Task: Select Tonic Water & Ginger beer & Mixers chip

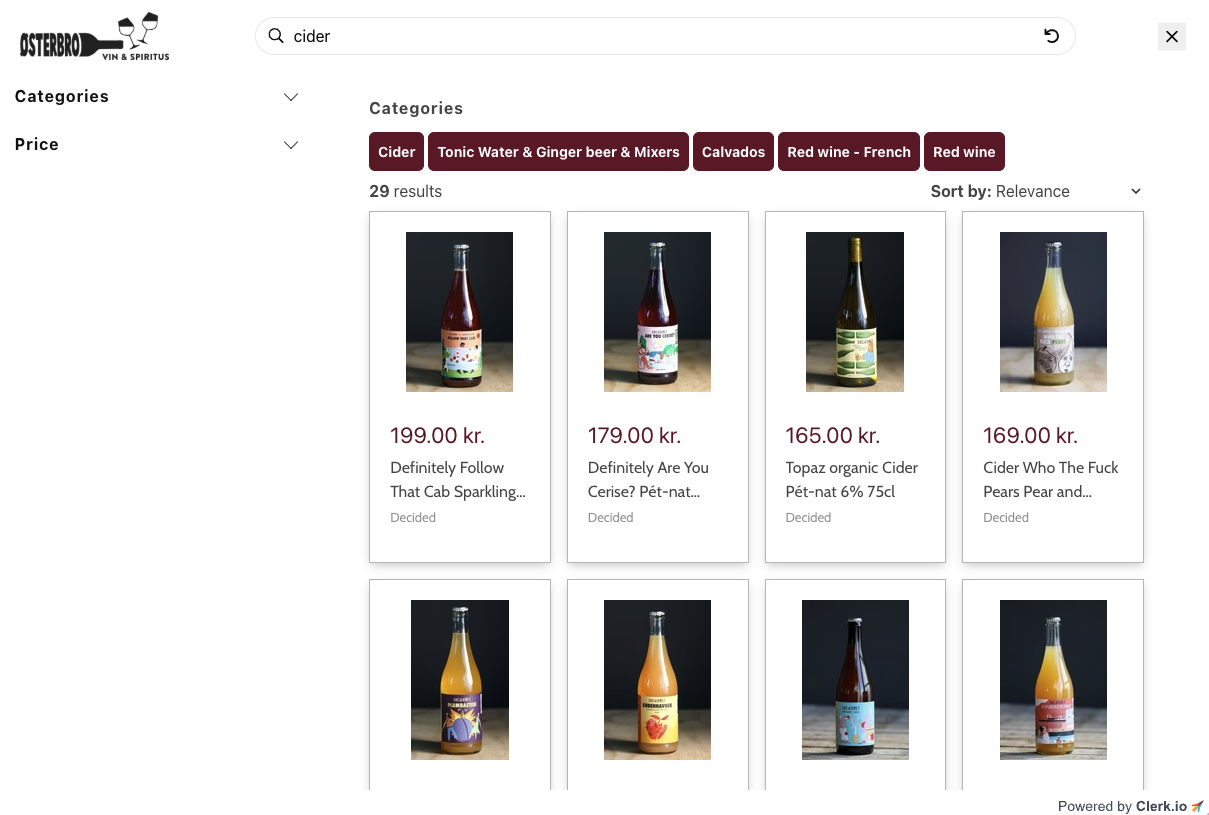Action: point(558,152)
